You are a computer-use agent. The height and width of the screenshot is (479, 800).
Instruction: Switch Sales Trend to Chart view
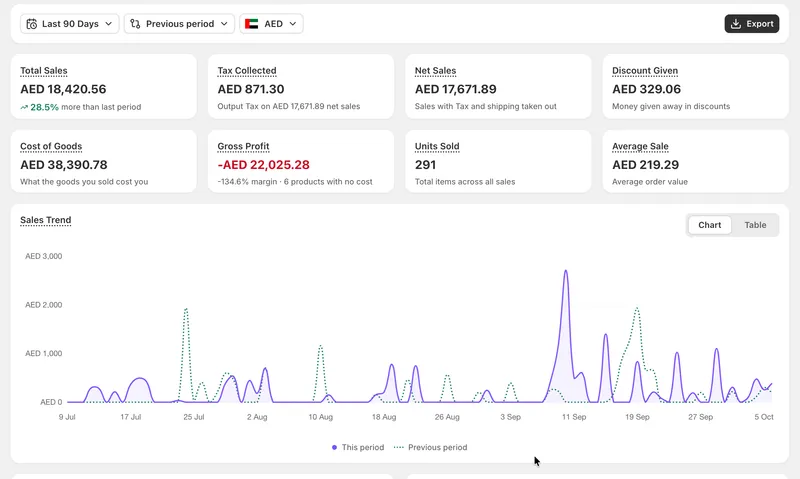pos(710,225)
